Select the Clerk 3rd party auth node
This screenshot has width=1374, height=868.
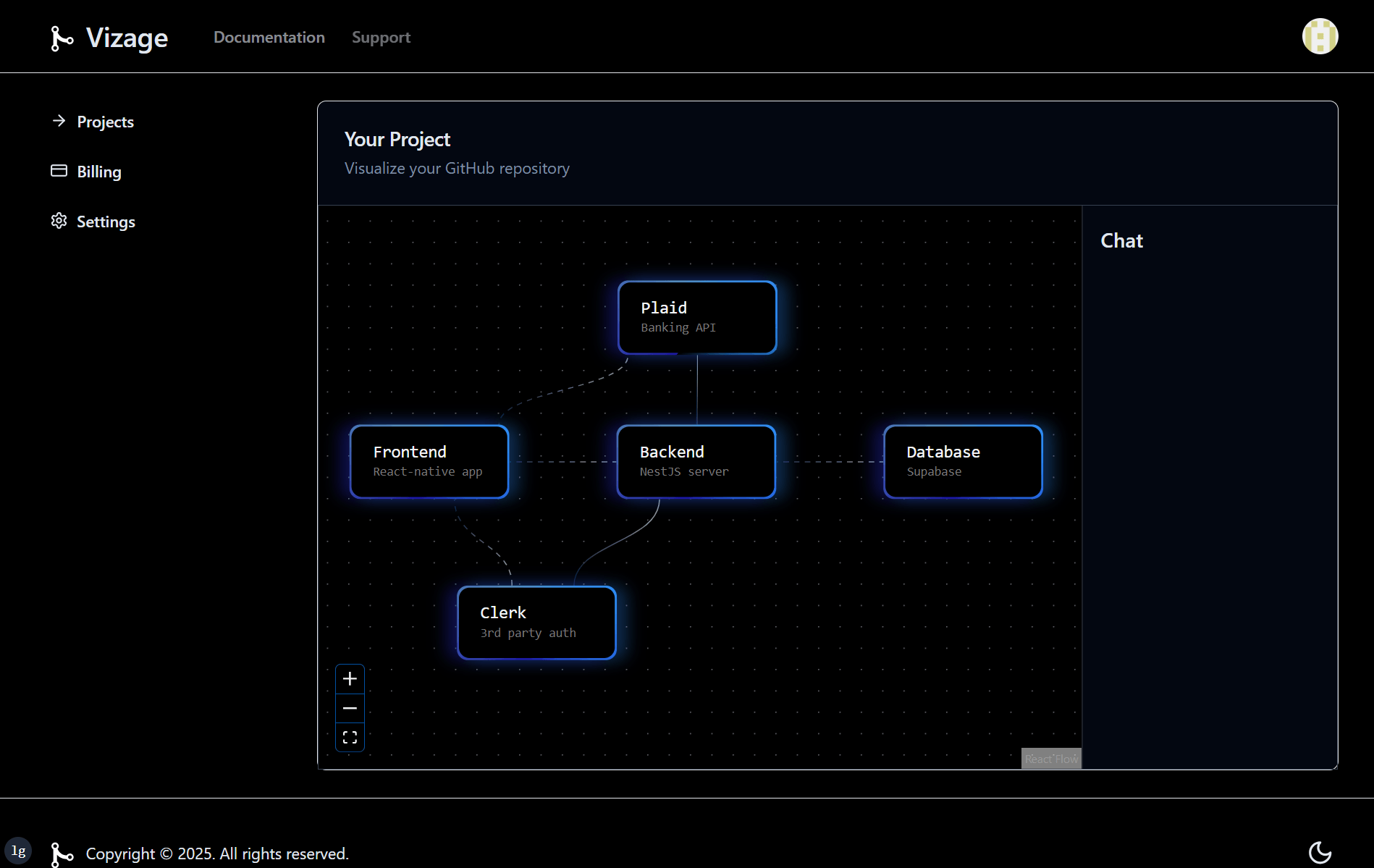pos(536,623)
